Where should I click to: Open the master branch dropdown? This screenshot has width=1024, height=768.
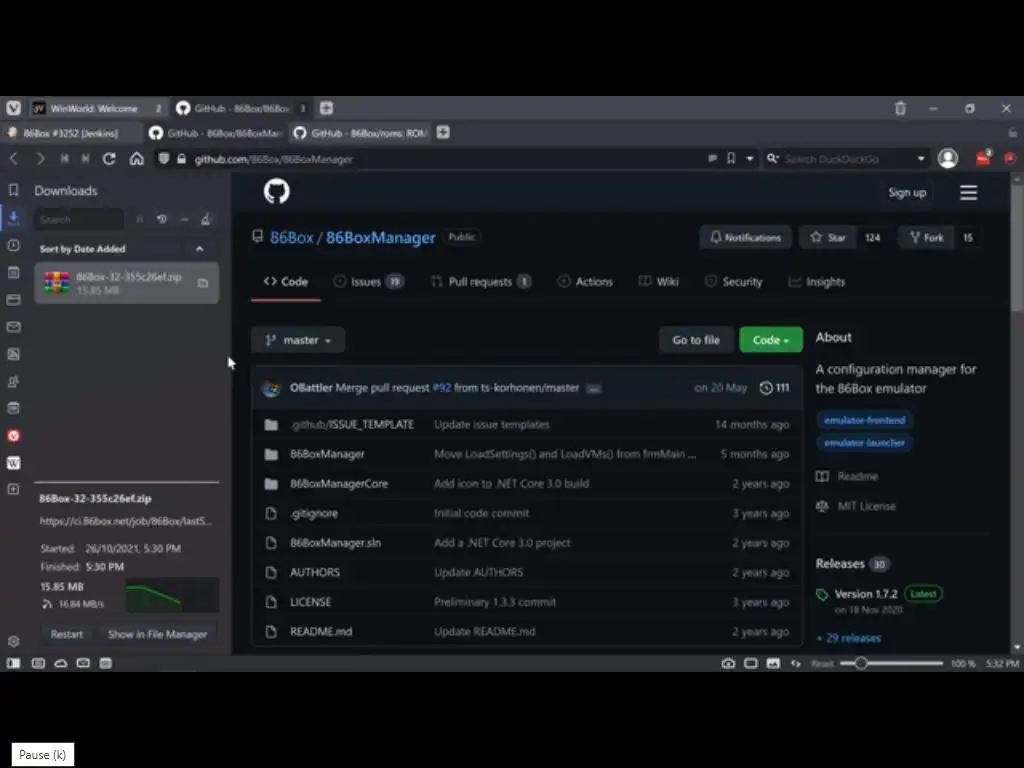tap(298, 340)
